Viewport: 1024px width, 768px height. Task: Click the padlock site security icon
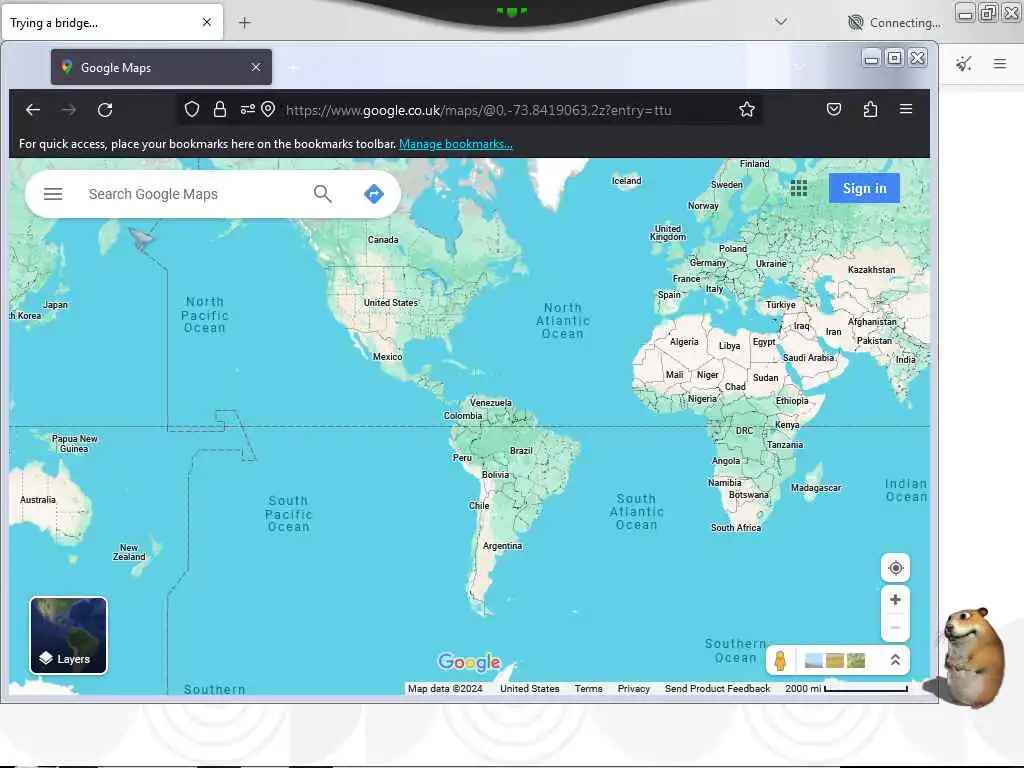pos(220,109)
